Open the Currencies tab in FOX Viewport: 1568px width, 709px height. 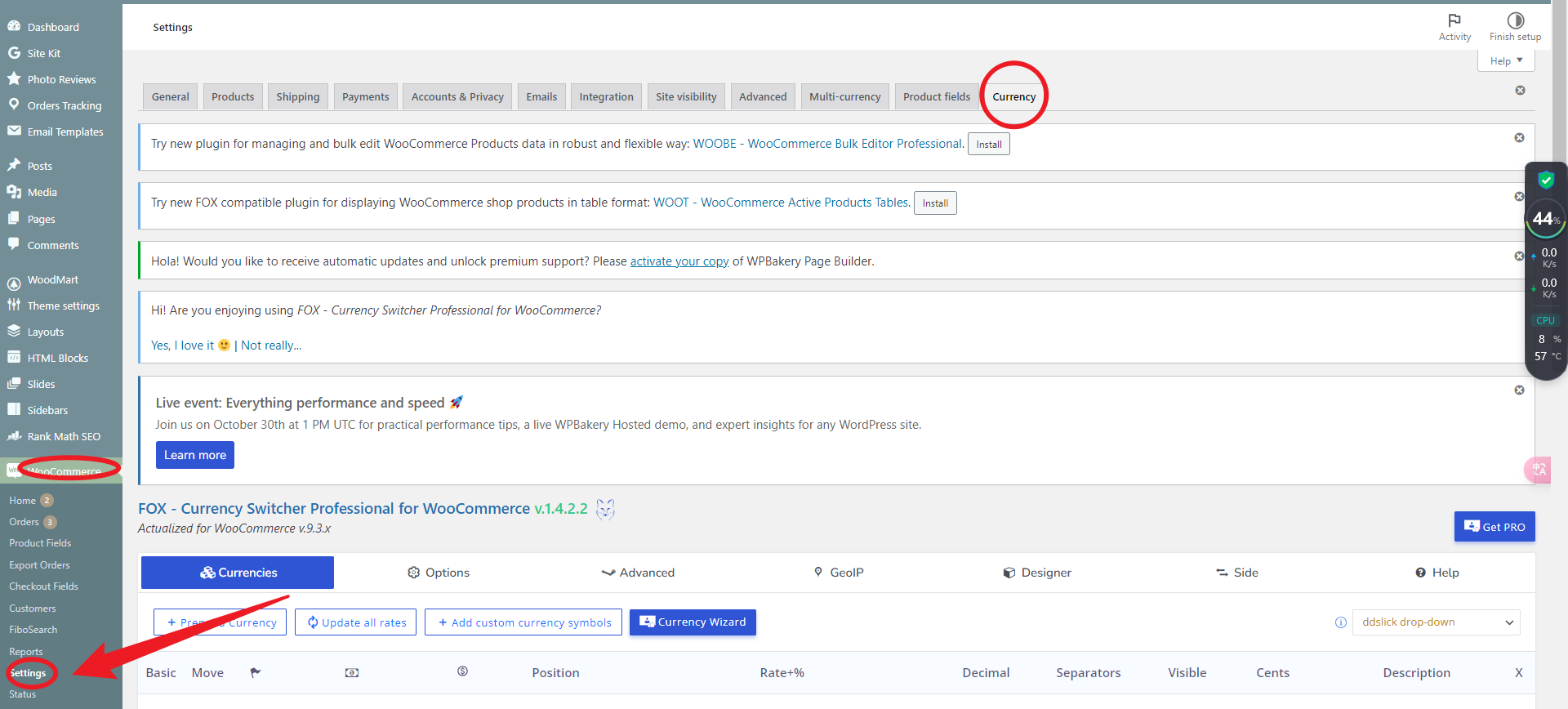pyautogui.click(x=238, y=573)
